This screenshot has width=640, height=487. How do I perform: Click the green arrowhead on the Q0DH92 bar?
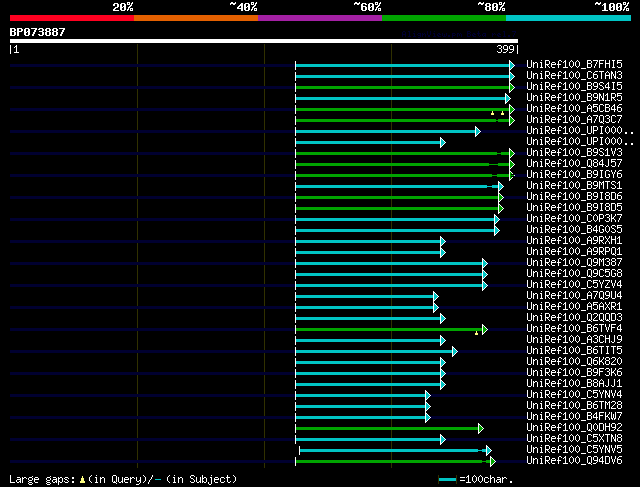coord(481,429)
